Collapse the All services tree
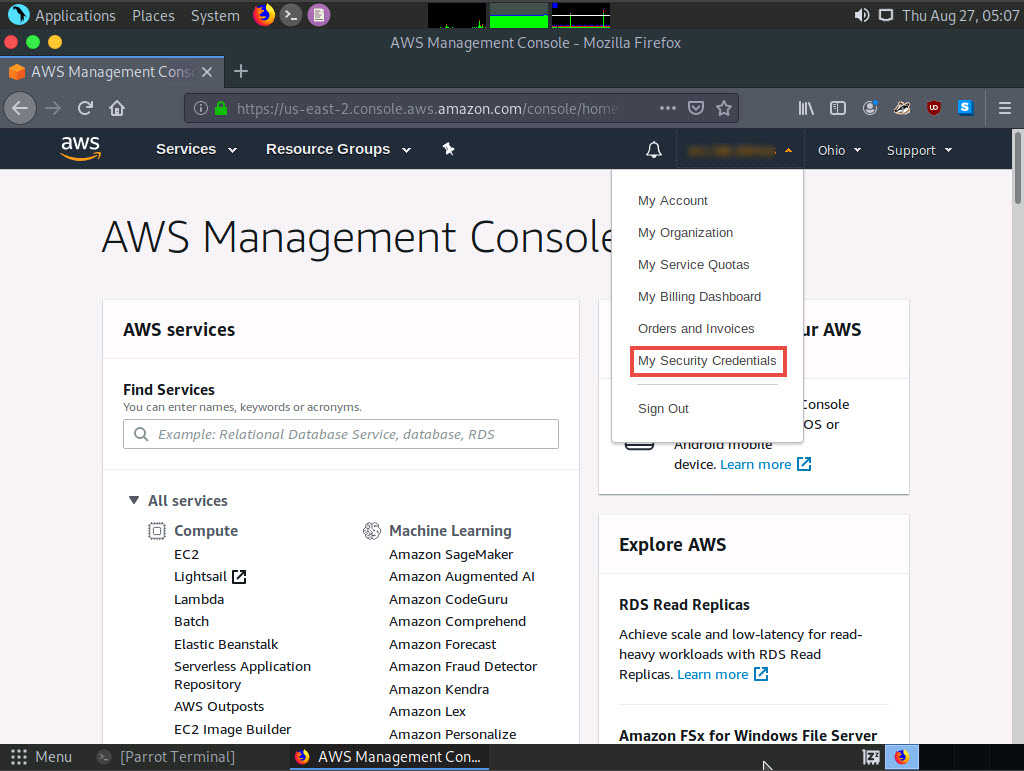This screenshot has width=1024, height=771. [134, 500]
